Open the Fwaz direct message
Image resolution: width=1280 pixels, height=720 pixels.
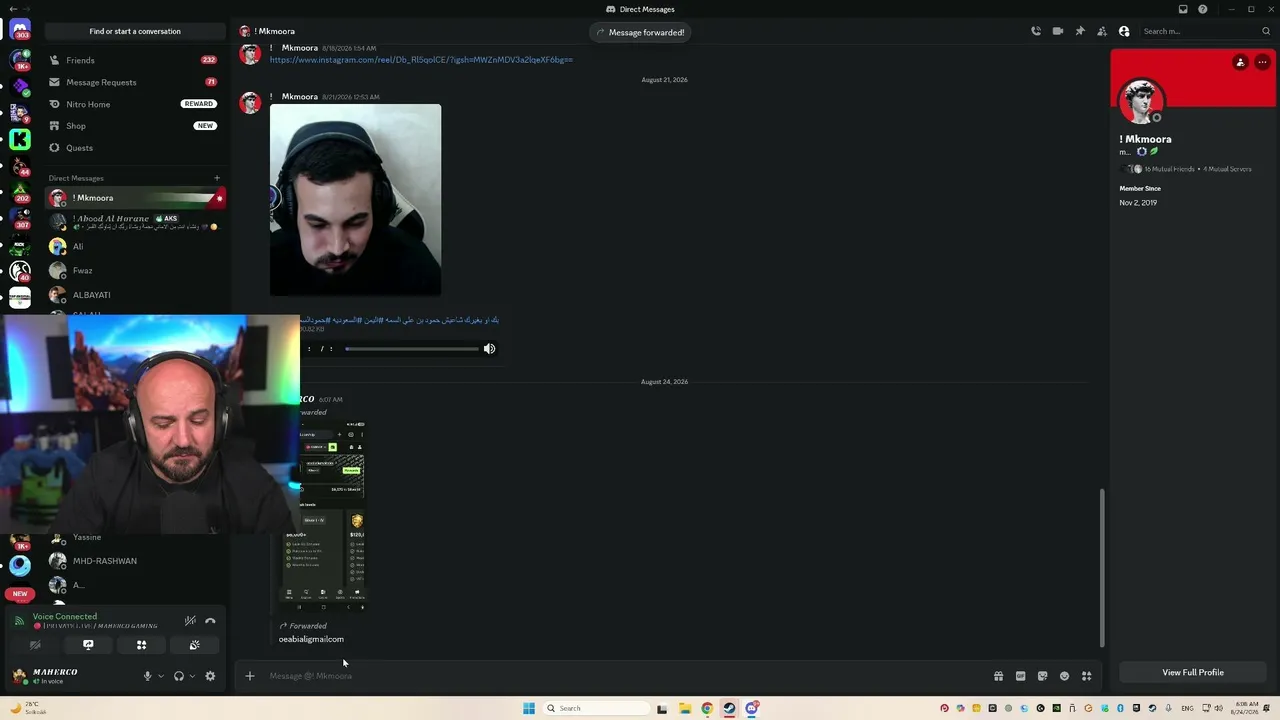(135, 270)
